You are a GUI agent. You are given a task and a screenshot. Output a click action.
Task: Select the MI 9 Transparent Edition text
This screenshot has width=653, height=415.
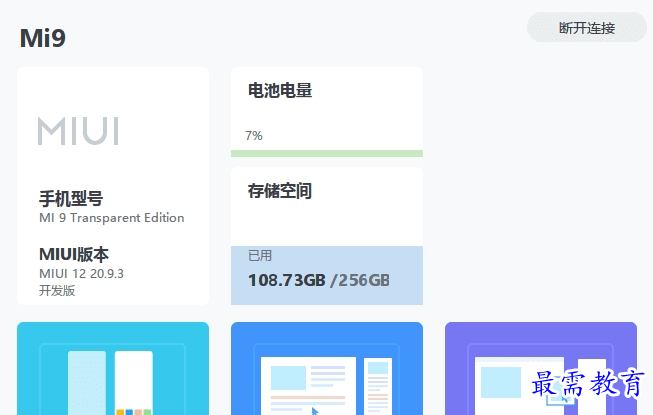pyautogui.click(x=112, y=218)
